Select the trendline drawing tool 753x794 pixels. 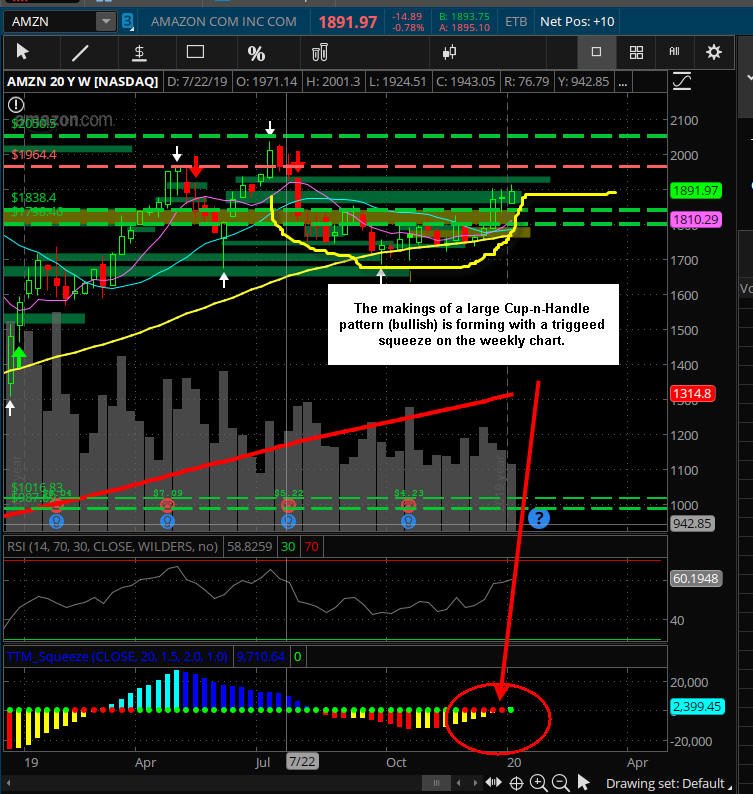(80, 53)
